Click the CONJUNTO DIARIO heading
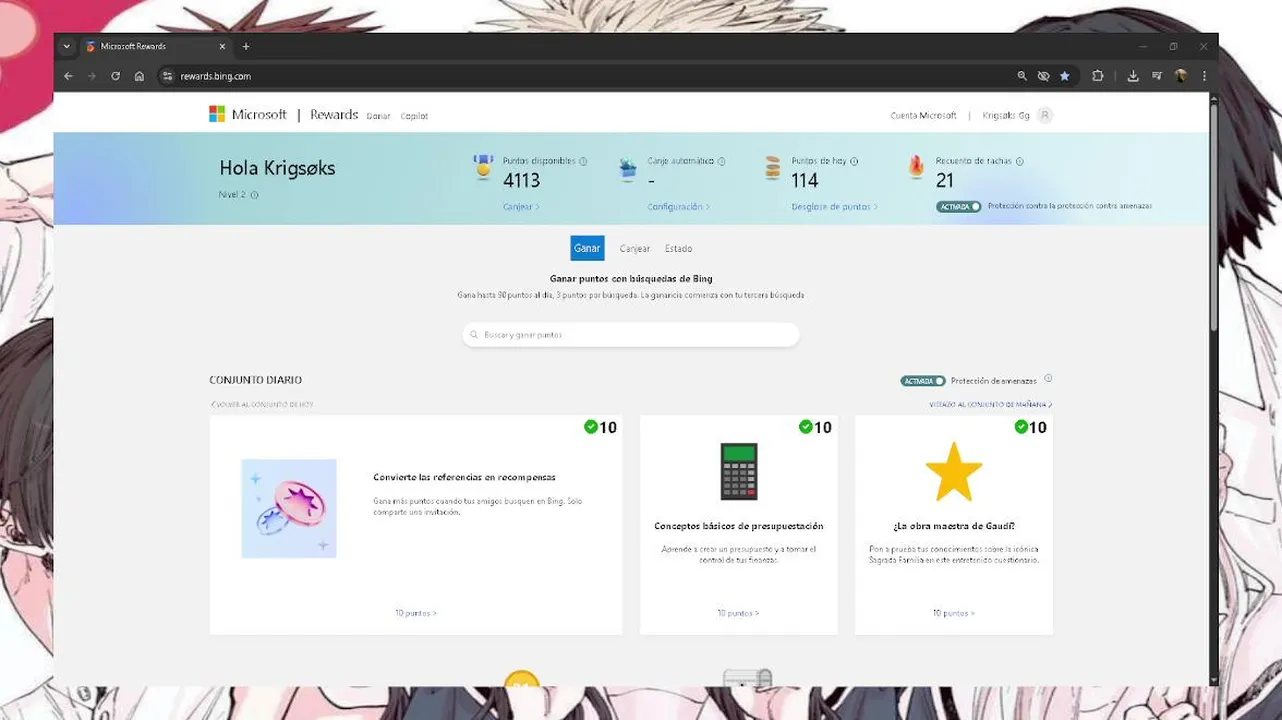The height and width of the screenshot is (720, 1282). click(x=256, y=380)
